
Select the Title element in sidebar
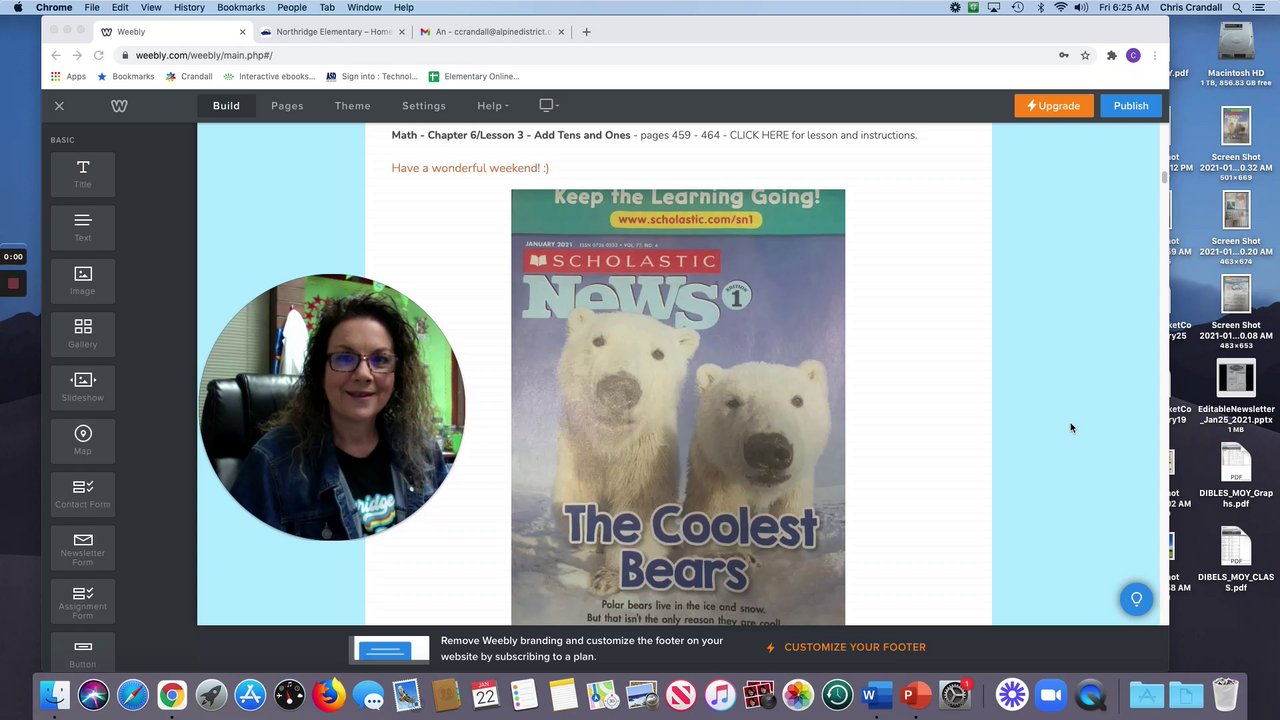pos(83,174)
